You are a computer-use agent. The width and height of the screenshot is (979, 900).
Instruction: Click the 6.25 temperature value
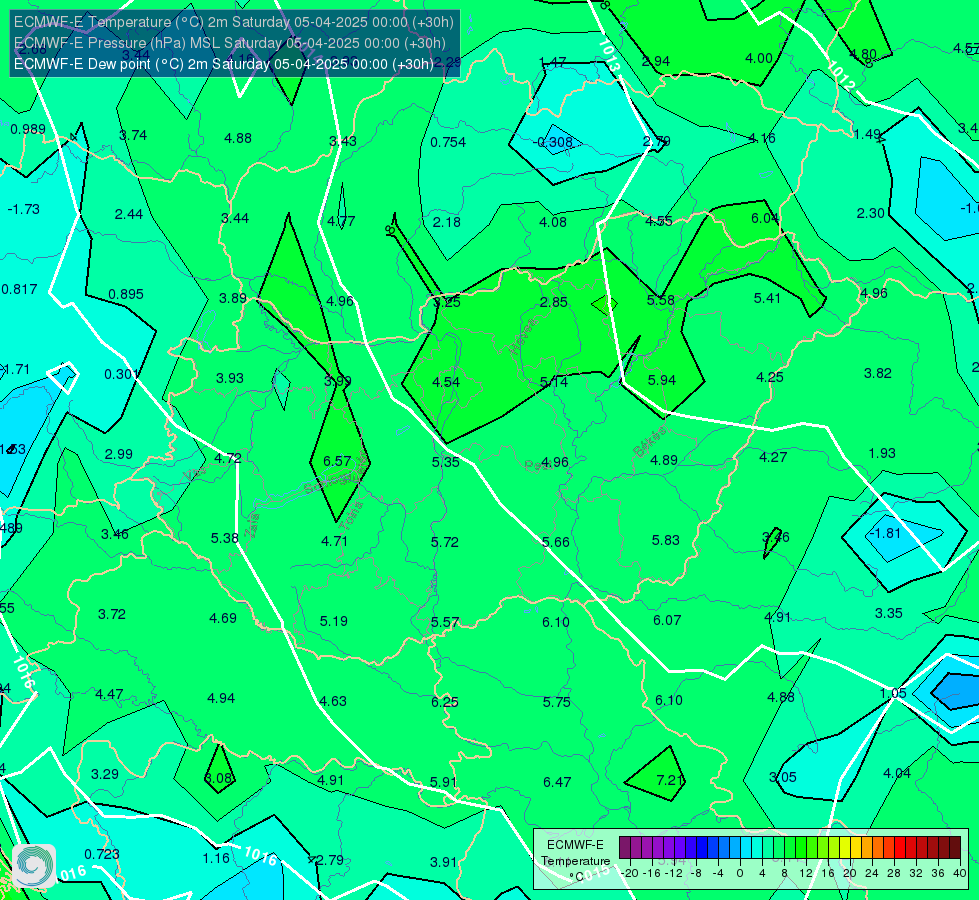tap(445, 702)
